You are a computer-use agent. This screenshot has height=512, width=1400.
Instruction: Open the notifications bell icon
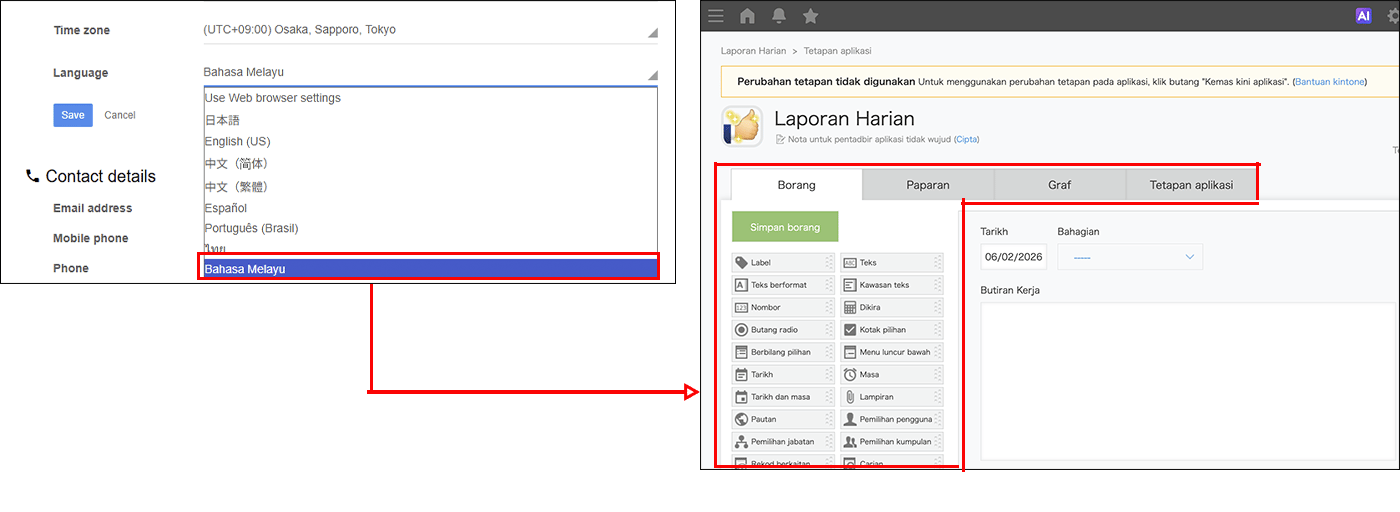click(x=778, y=15)
